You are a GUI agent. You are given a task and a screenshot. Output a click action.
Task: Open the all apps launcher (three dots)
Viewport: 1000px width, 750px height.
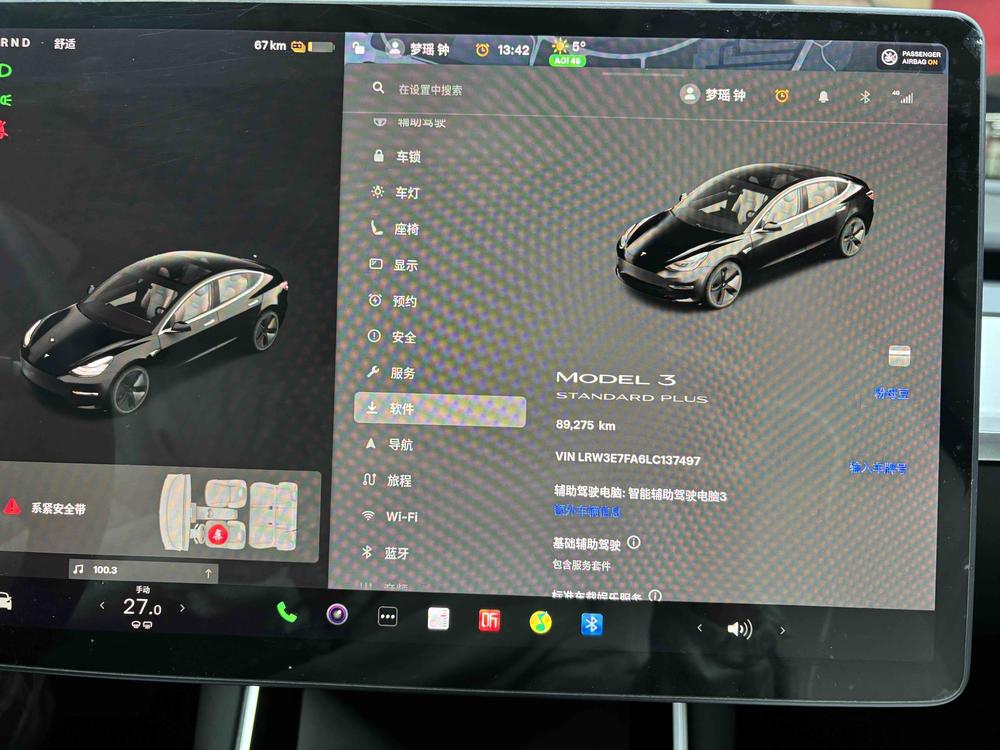pos(387,617)
